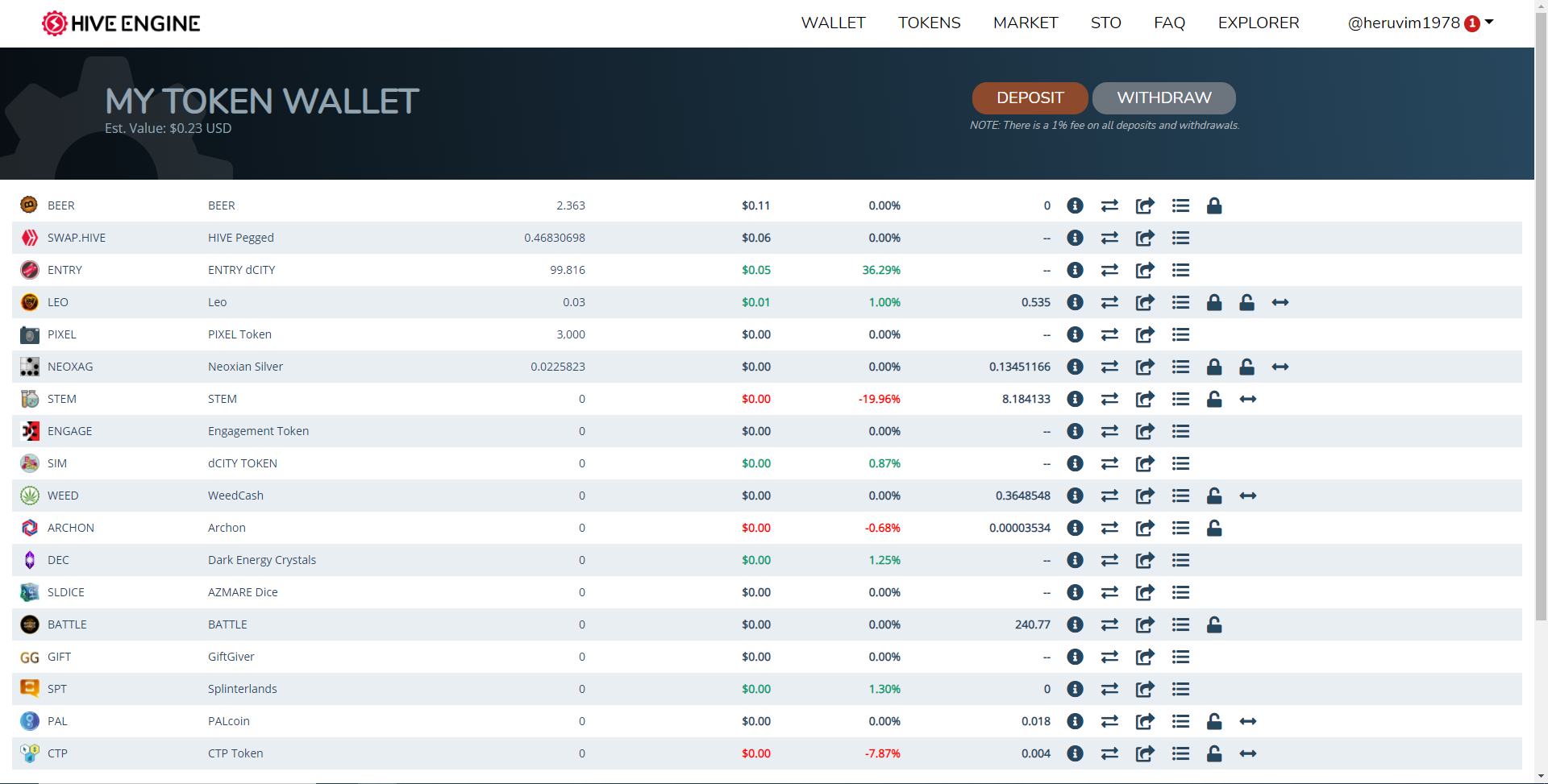Open the send/share icon for ENTRY
The height and width of the screenshot is (784, 1548).
pyautogui.click(x=1145, y=270)
